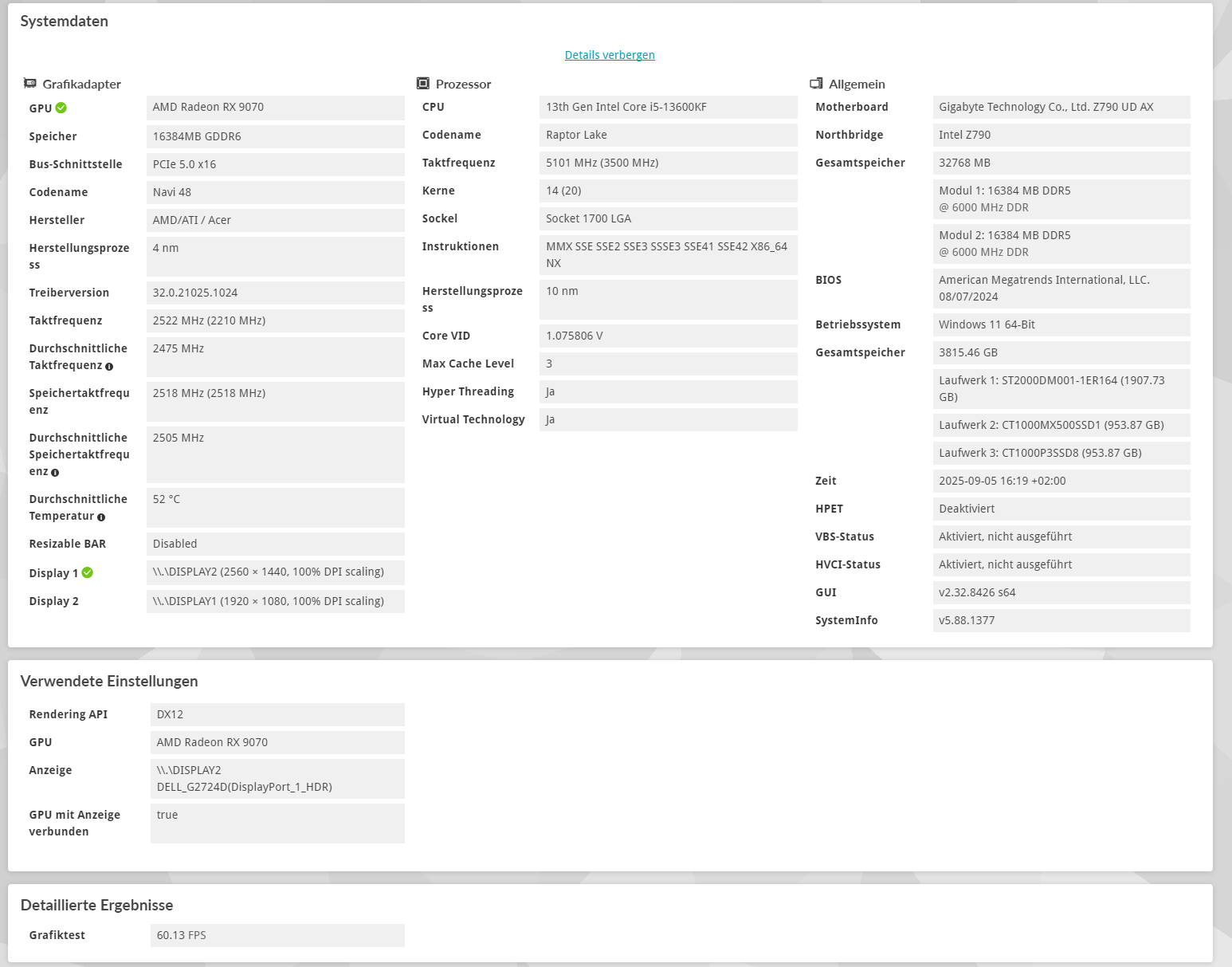Select the AMD Radeon RX 9070 GPU field
This screenshot has width=1232, height=967.
(277, 742)
